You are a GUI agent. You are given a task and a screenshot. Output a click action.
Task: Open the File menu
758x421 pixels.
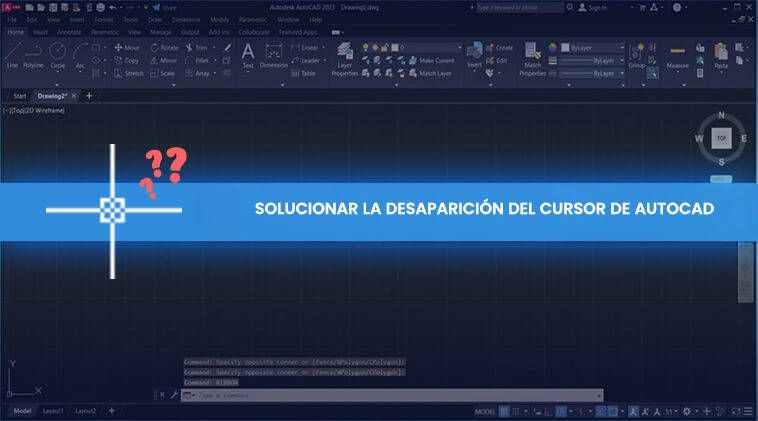click(12, 20)
